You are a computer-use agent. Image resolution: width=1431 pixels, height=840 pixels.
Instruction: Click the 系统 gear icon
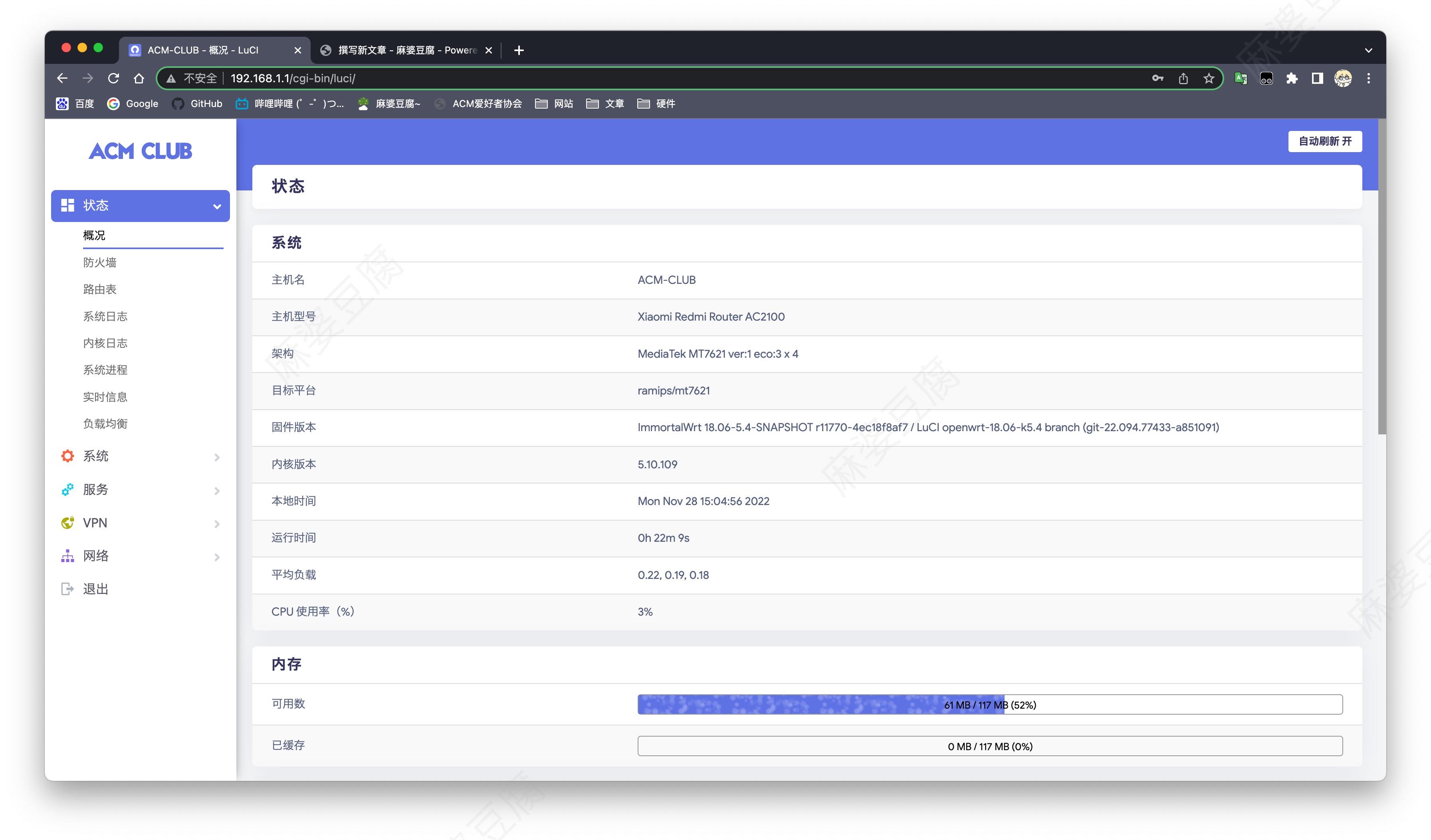[x=67, y=456]
